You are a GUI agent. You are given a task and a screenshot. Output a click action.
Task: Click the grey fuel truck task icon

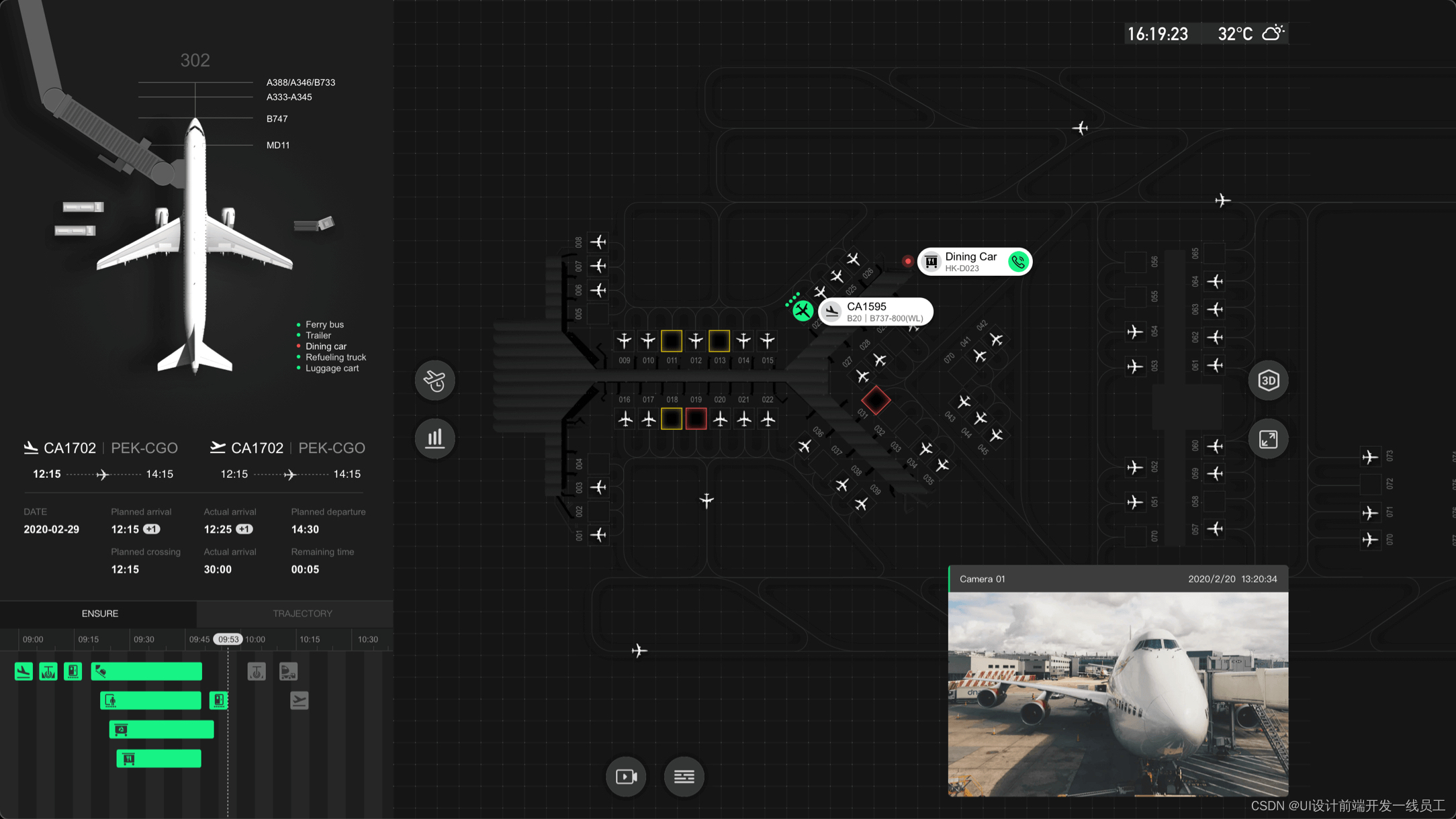pos(288,671)
